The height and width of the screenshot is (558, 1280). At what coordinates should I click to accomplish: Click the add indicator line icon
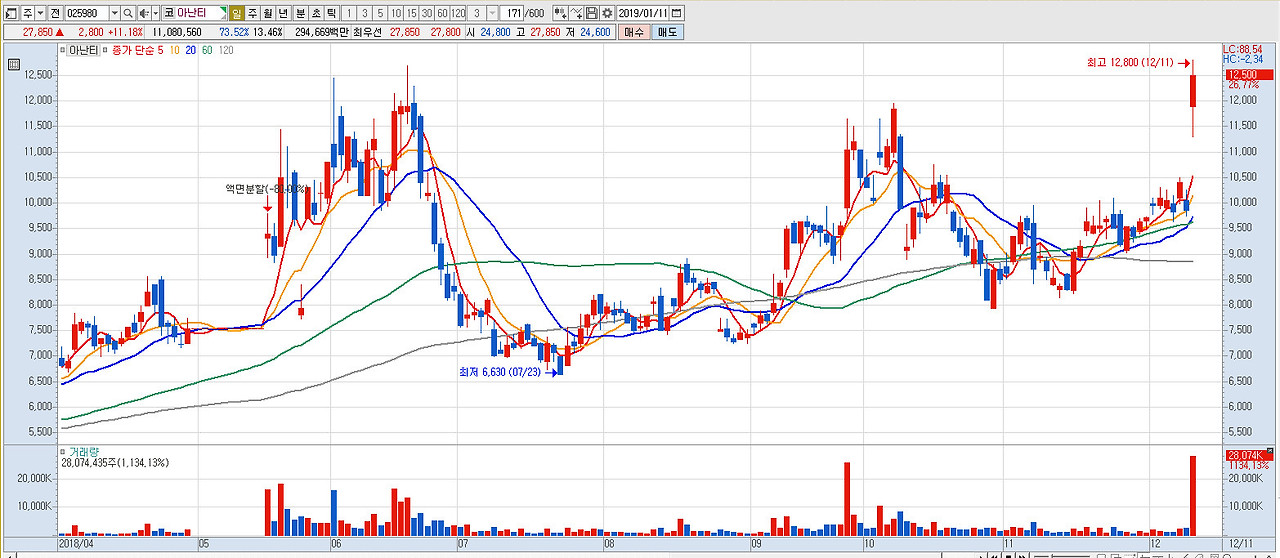coord(576,13)
